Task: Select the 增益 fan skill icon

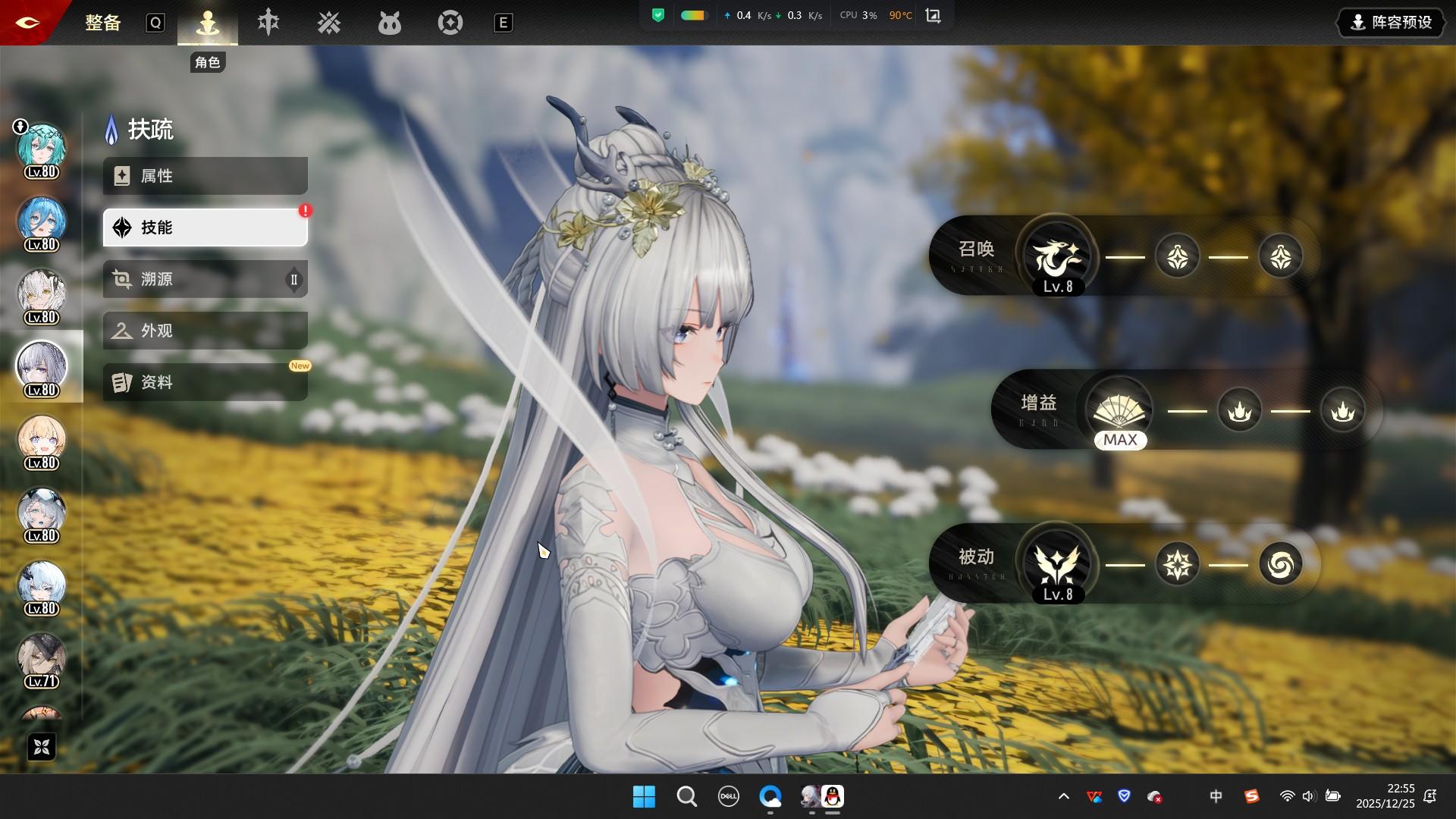Action: (1119, 410)
